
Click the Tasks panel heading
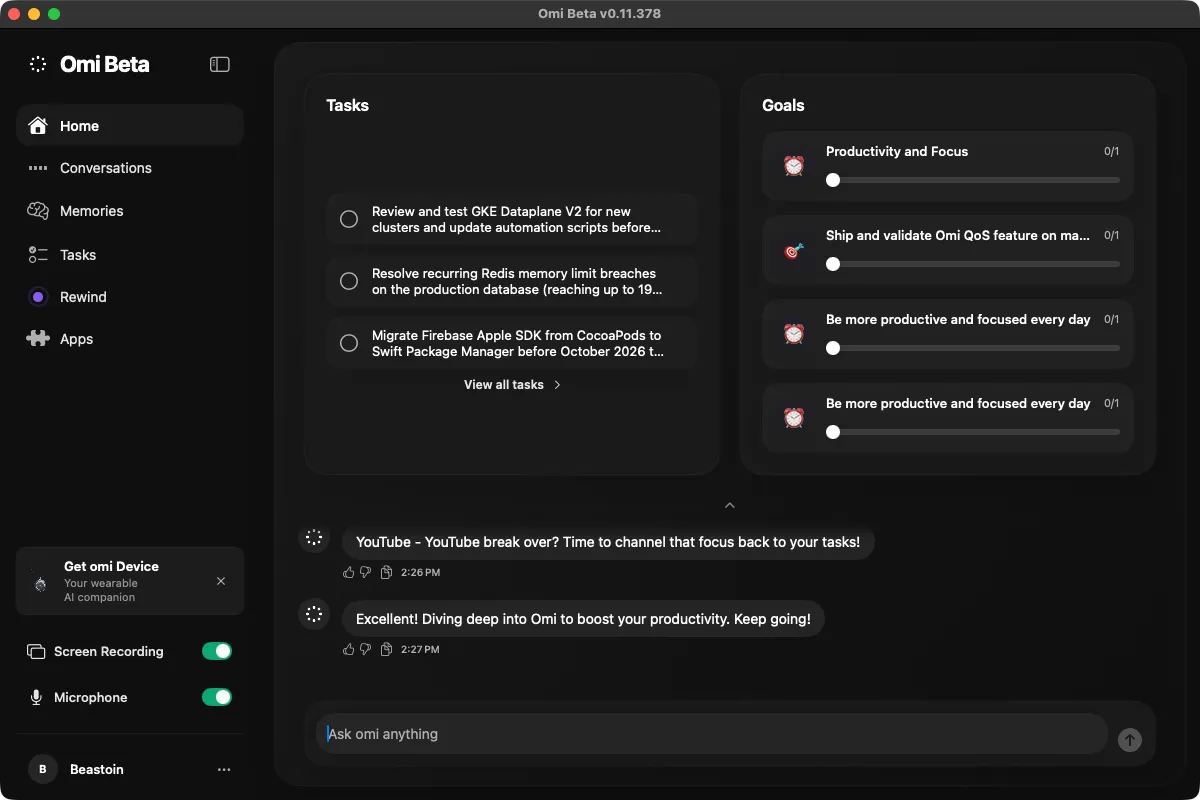347,105
